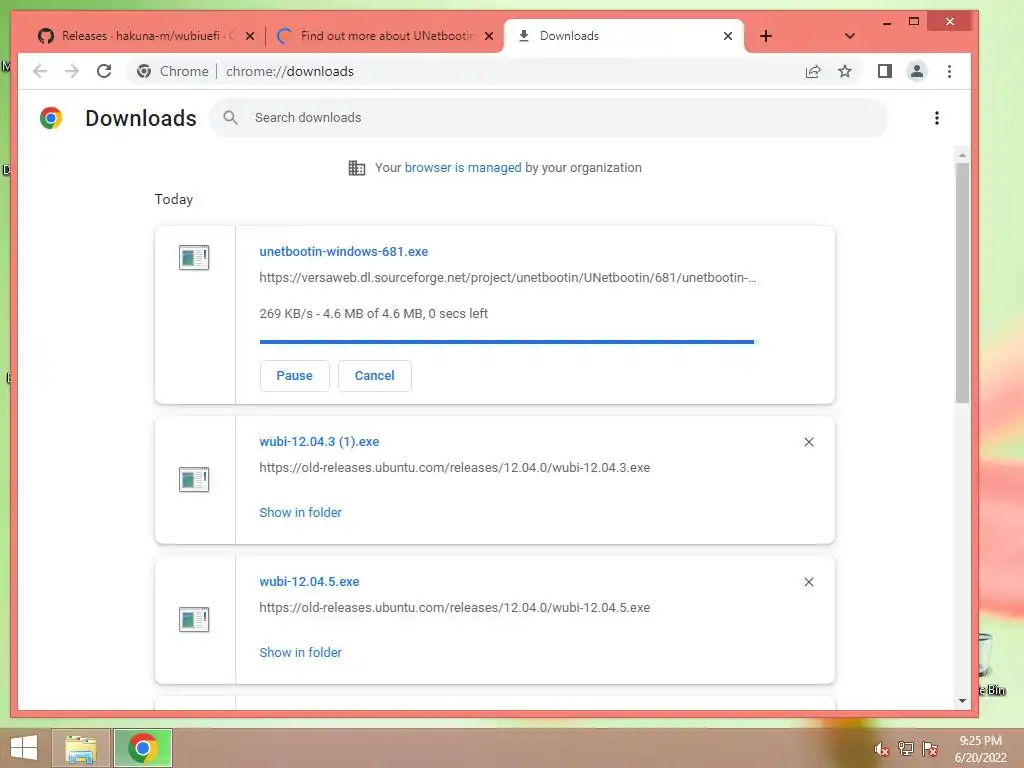The image size is (1024, 768).
Task: Toggle the side panel icon
Action: click(x=885, y=71)
